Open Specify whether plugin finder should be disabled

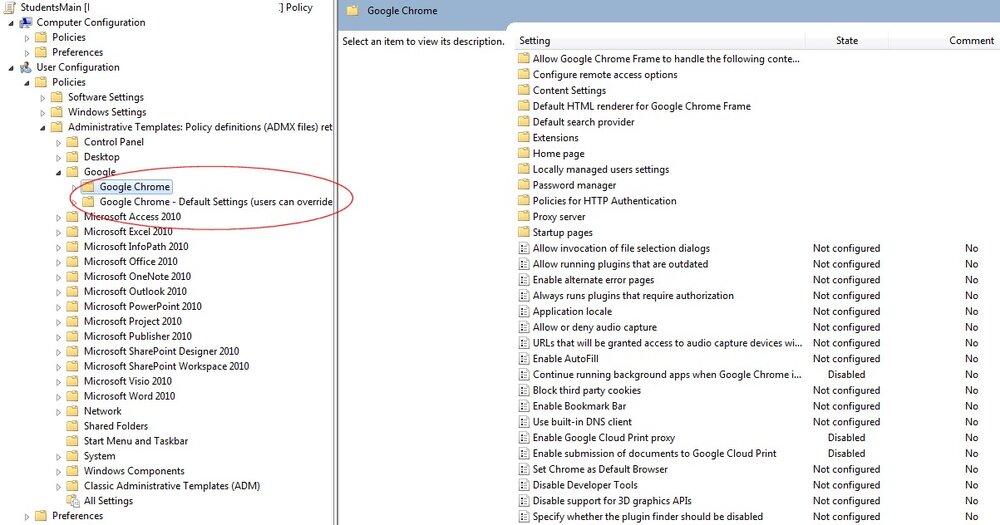648,516
